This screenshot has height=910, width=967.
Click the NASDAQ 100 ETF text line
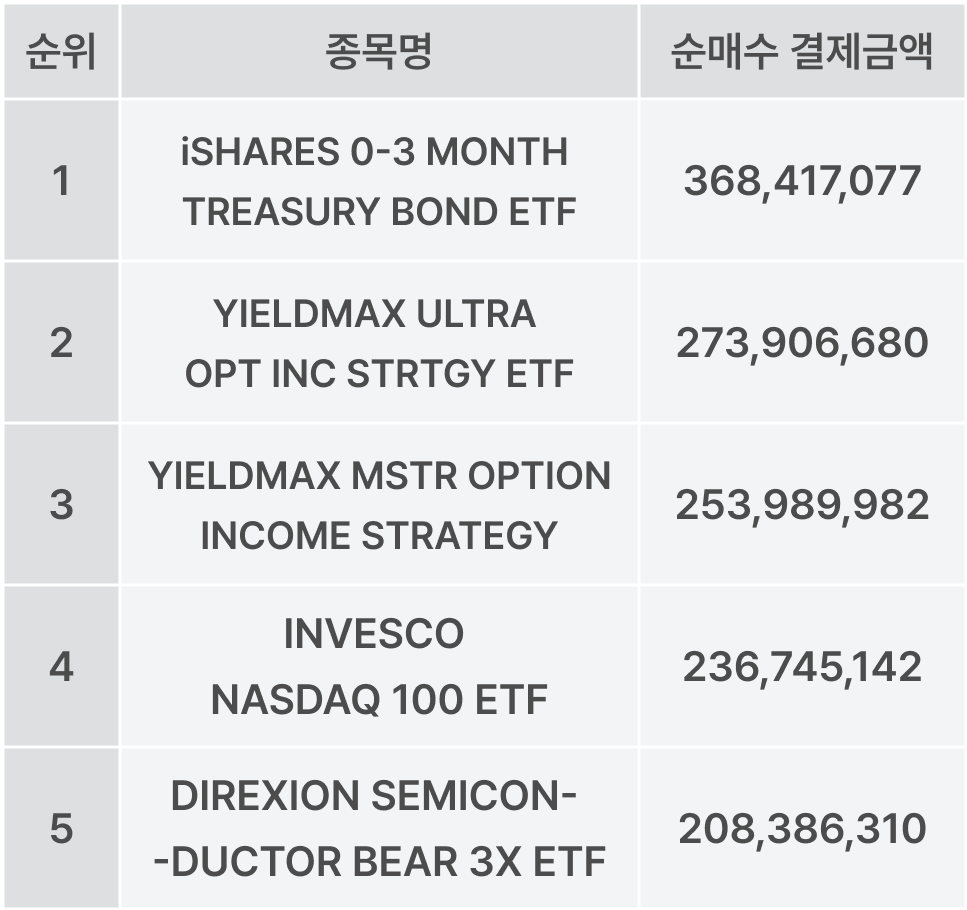378,700
